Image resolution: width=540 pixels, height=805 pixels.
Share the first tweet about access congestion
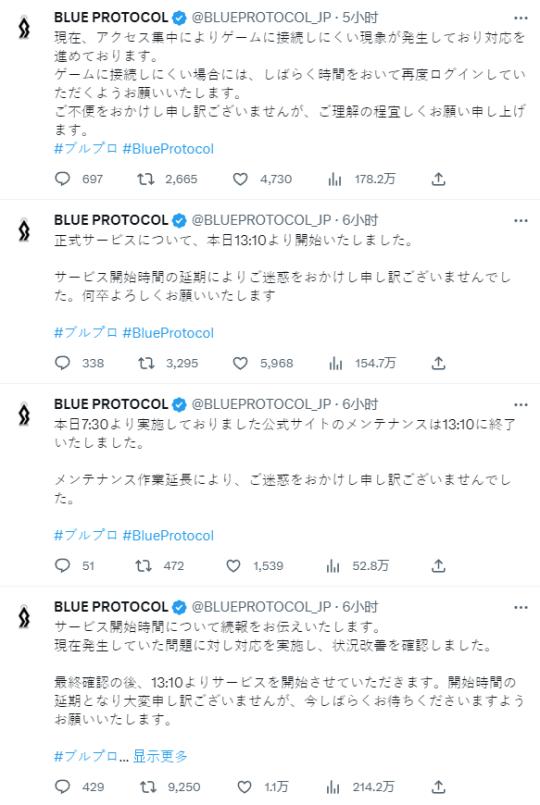click(x=438, y=179)
